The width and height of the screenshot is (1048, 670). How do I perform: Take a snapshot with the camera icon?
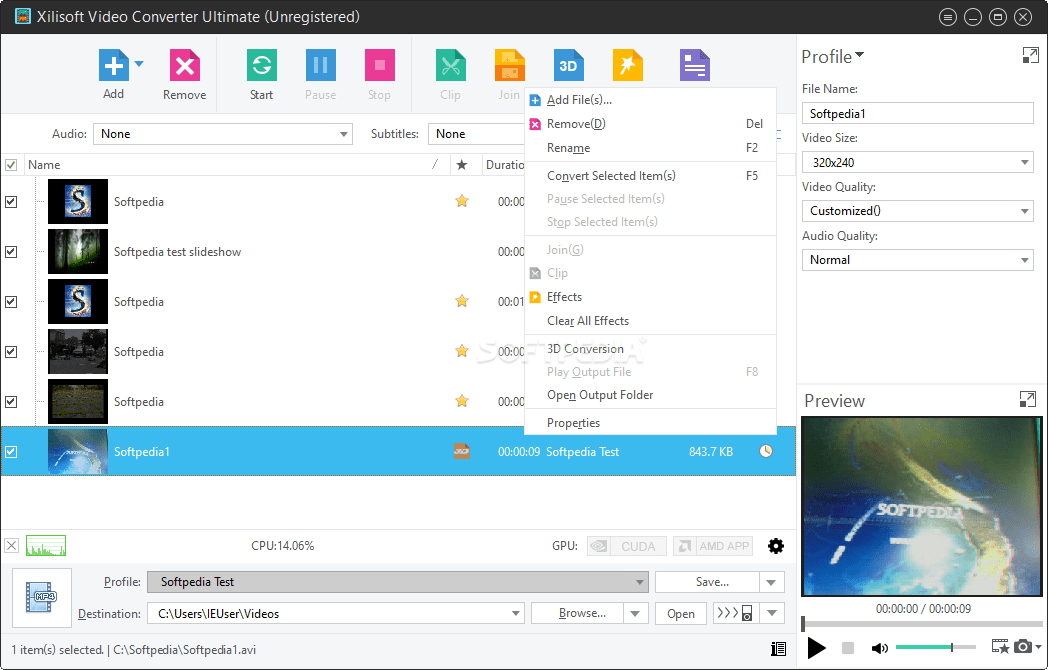click(x=1023, y=647)
